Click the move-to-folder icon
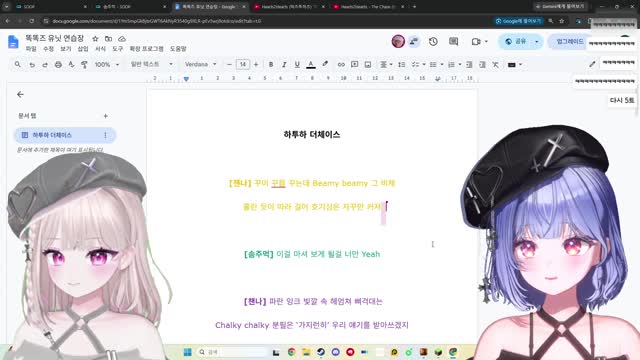 point(108,39)
